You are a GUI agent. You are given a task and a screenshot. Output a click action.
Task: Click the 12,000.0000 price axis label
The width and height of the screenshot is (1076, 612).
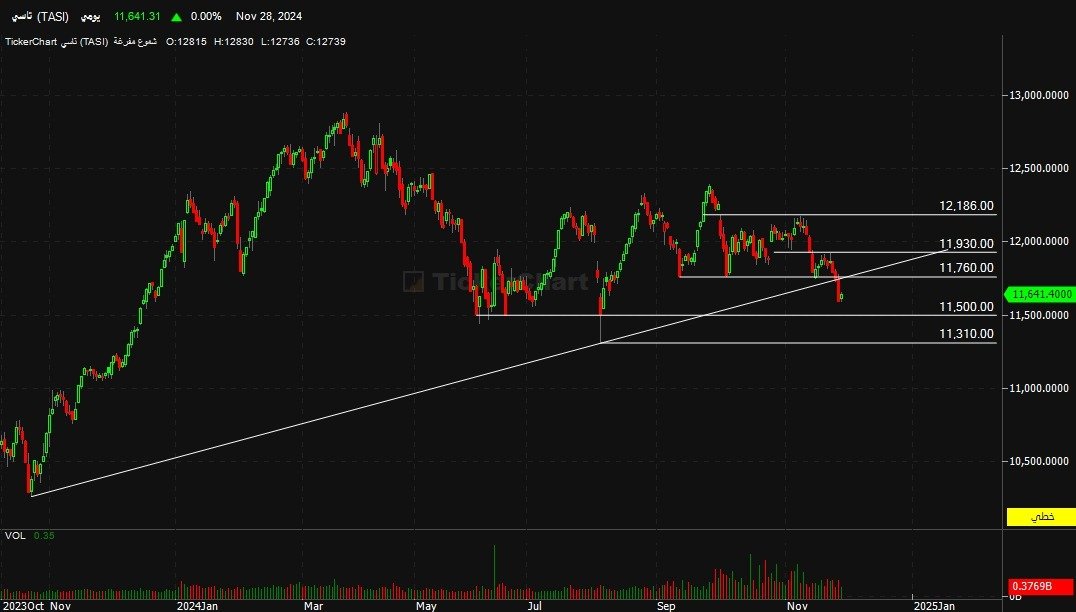pyautogui.click(x=1039, y=242)
